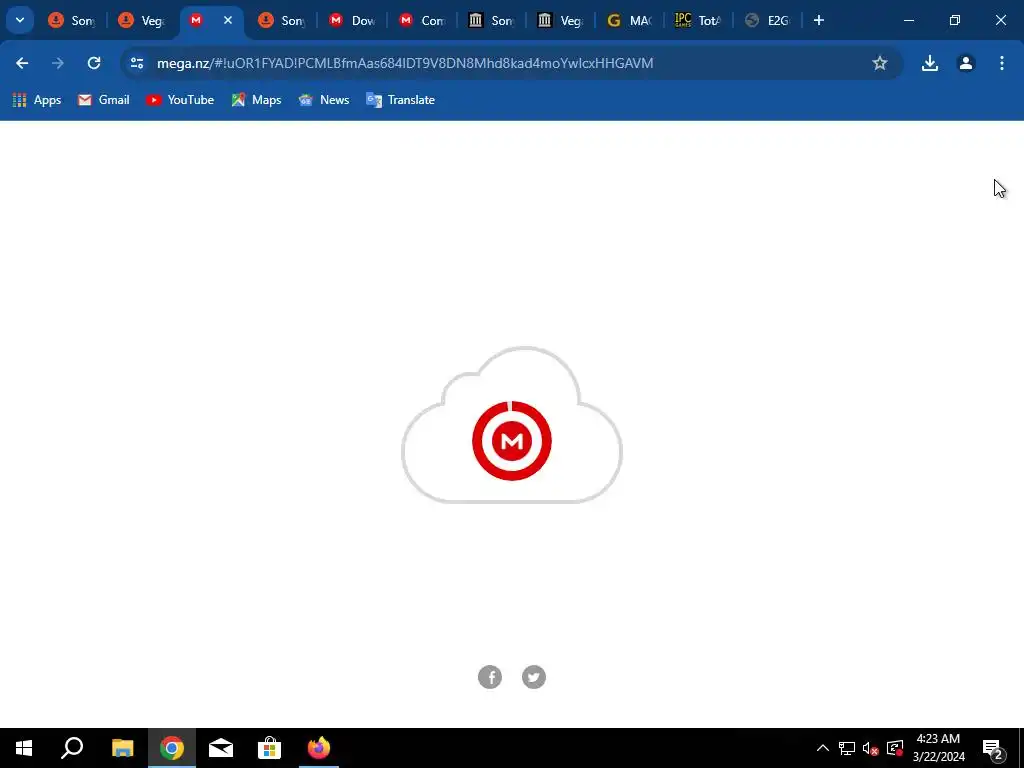The height and width of the screenshot is (768, 1024).
Task: Switch to the 'MAG' tab
Action: tap(630, 21)
